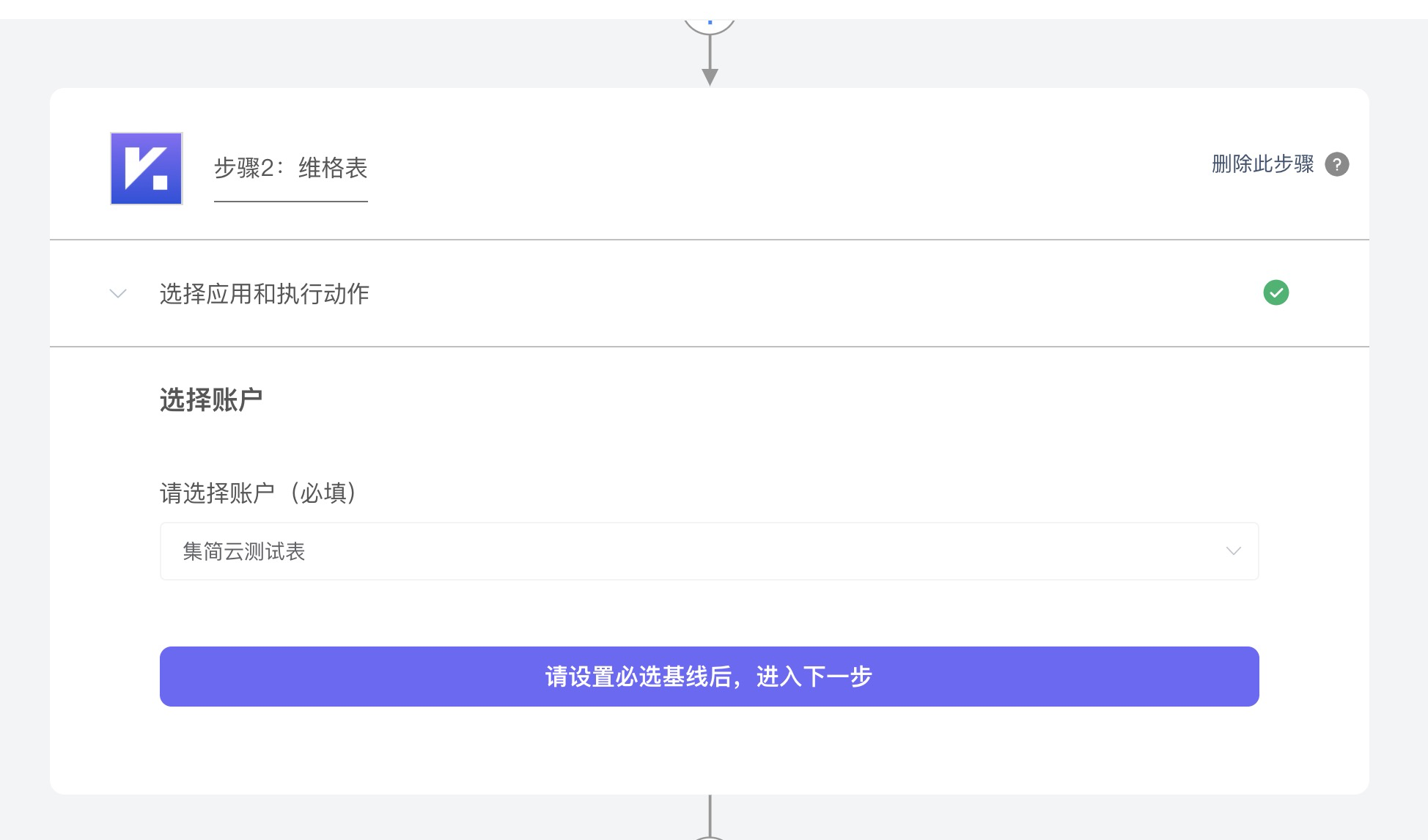Click the connector line below the card
Screen dimensions: 1428x840
click(x=709, y=814)
